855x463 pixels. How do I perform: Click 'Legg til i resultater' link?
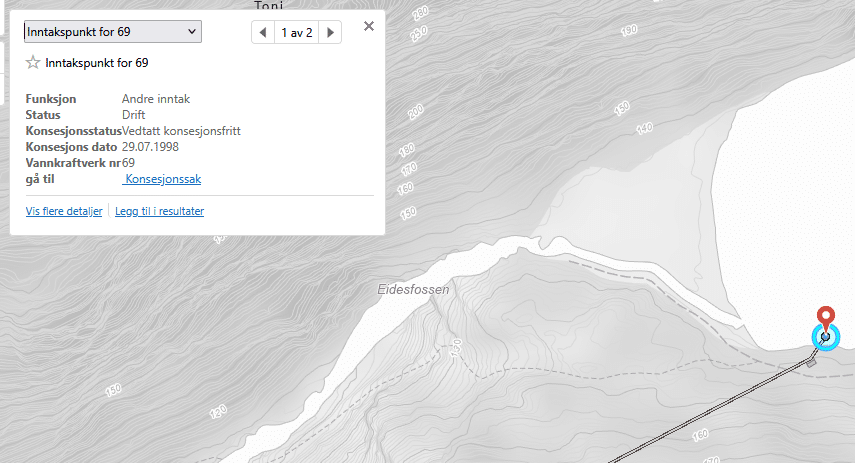pyautogui.click(x=159, y=211)
